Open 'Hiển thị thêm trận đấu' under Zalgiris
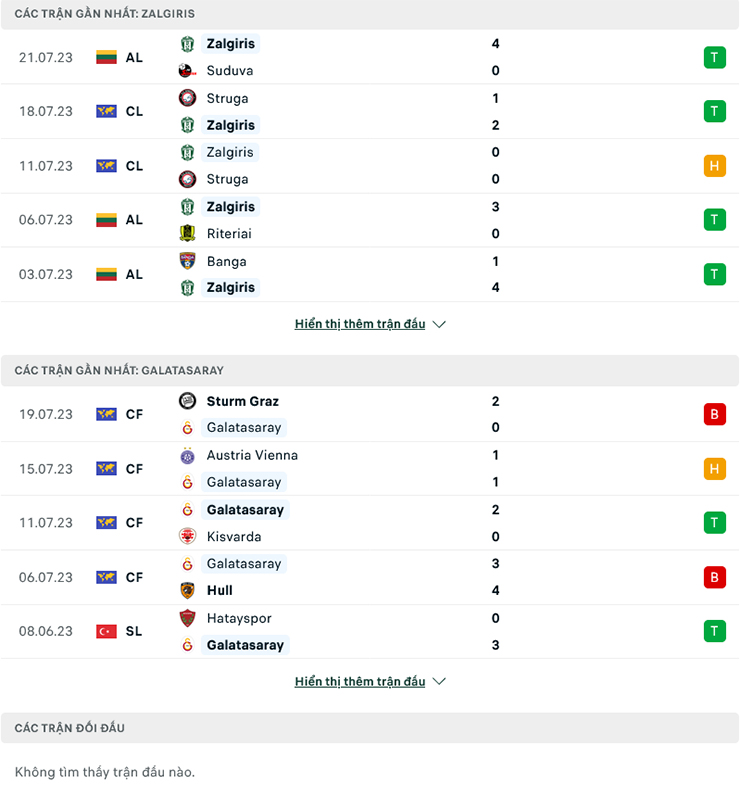Screen dimensions: 740x796 (x=360, y=324)
